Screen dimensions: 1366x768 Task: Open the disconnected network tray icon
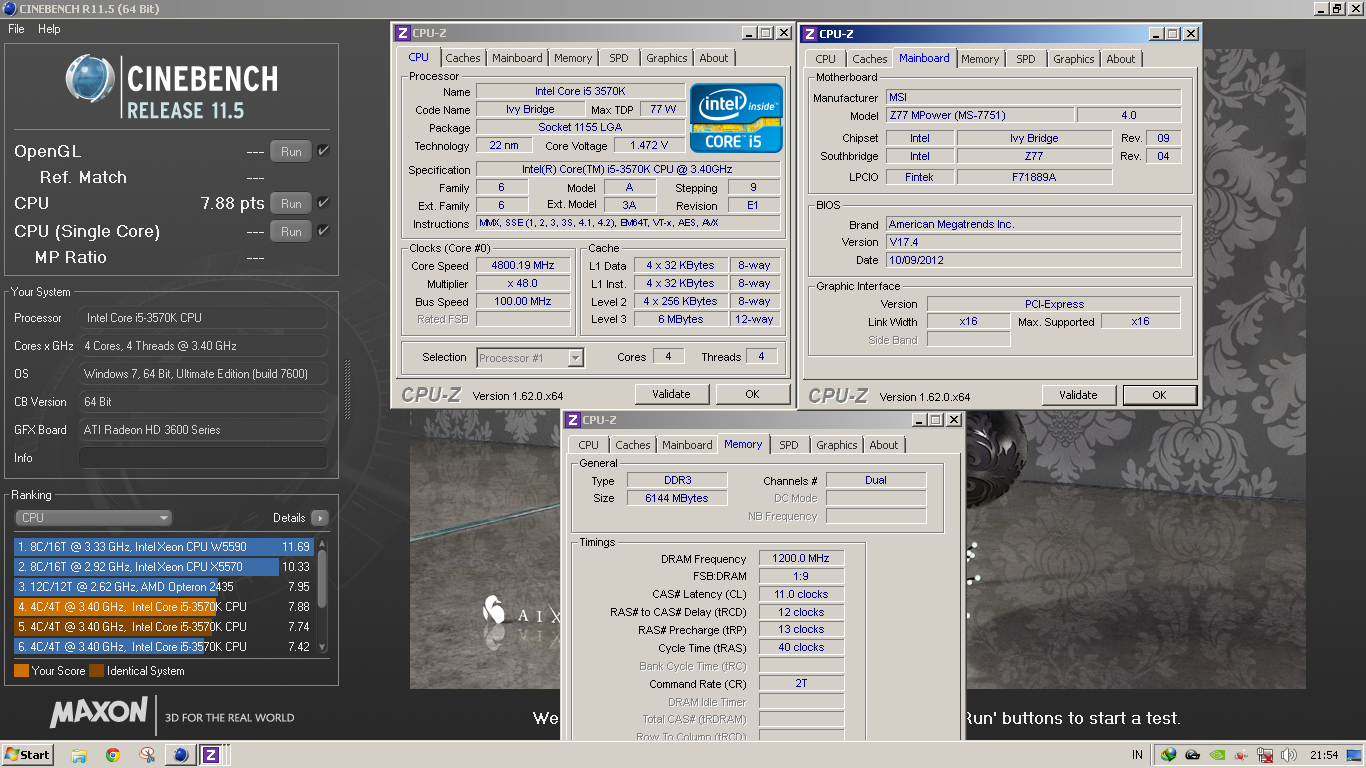pos(1265,755)
